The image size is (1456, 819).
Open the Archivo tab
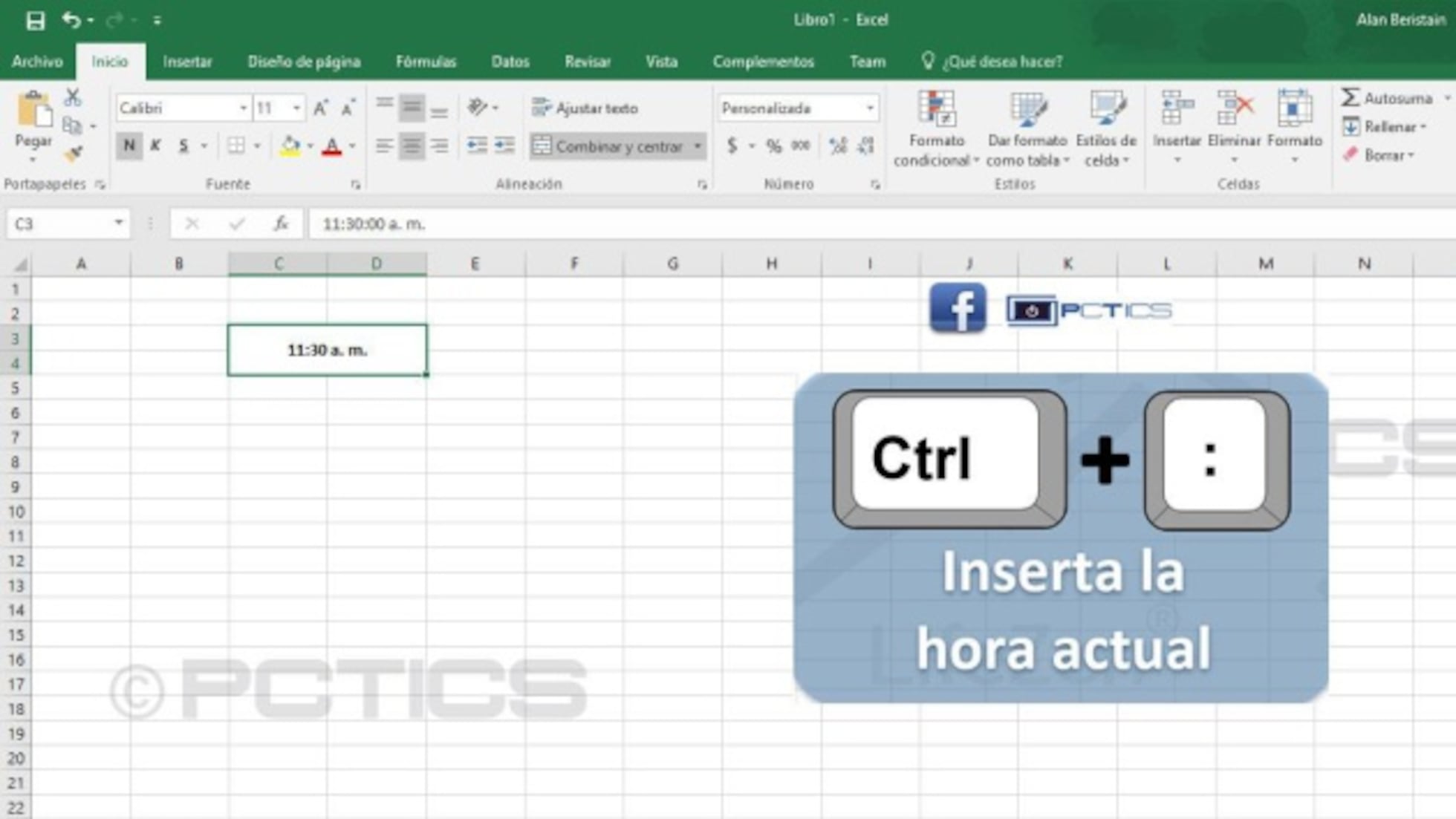point(37,62)
